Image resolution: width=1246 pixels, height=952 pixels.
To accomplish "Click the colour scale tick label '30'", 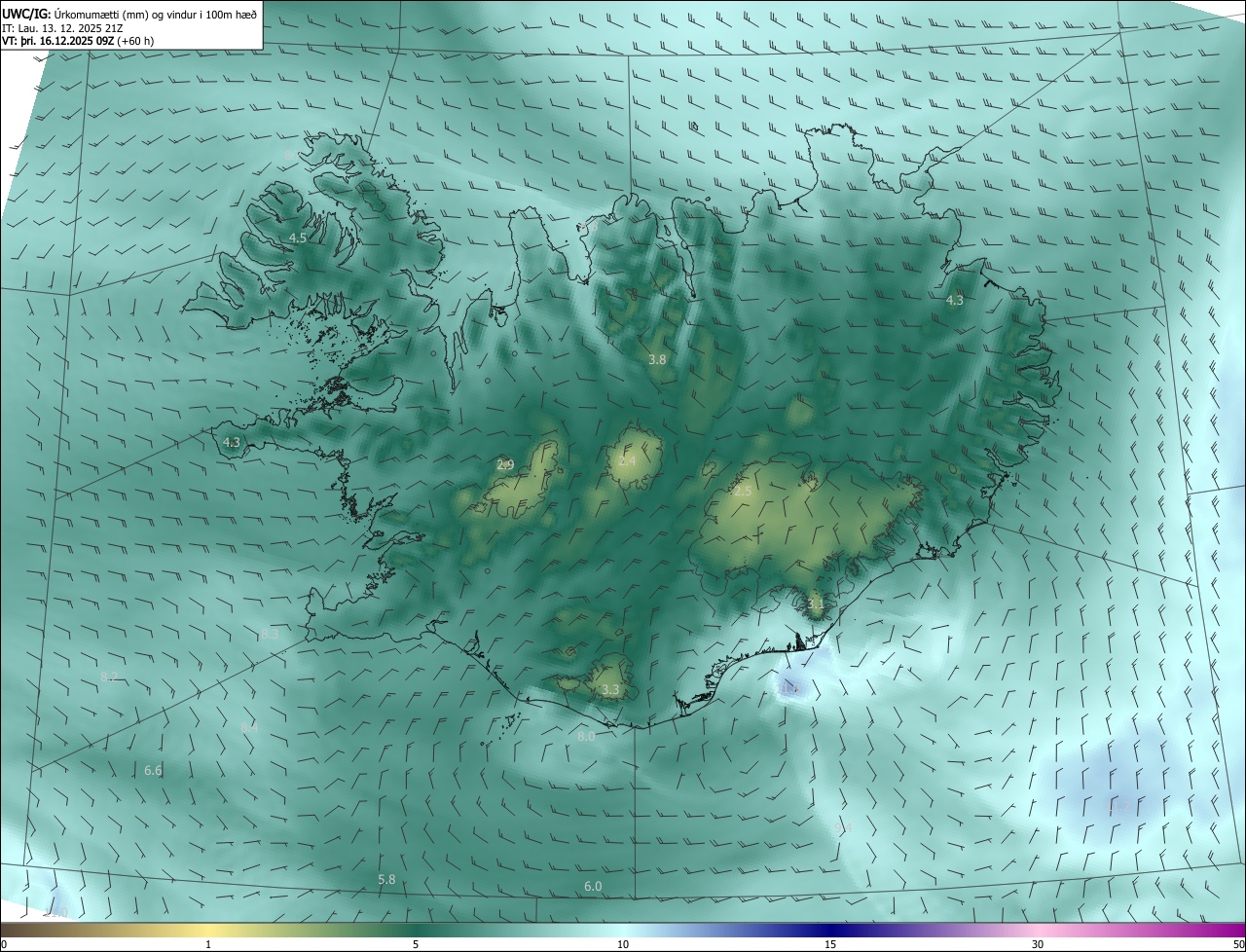I will coord(1038,944).
